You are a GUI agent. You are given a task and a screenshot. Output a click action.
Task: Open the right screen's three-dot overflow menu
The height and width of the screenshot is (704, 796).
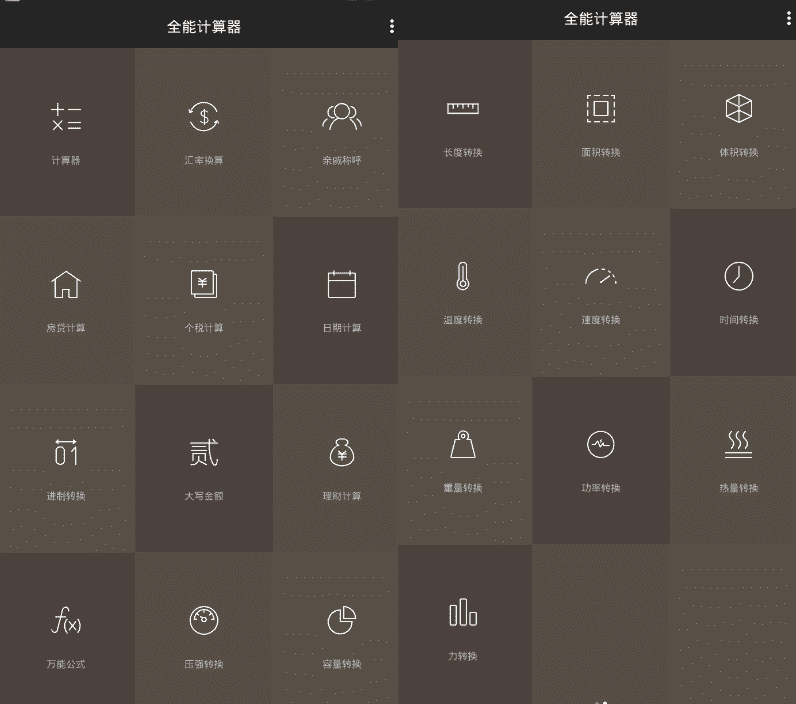pyautogui.click(x=788, y=19)
